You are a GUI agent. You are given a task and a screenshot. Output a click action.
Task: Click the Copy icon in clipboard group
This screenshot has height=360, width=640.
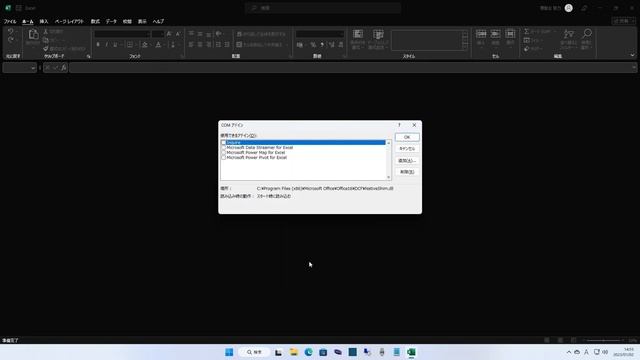(46, 40)
